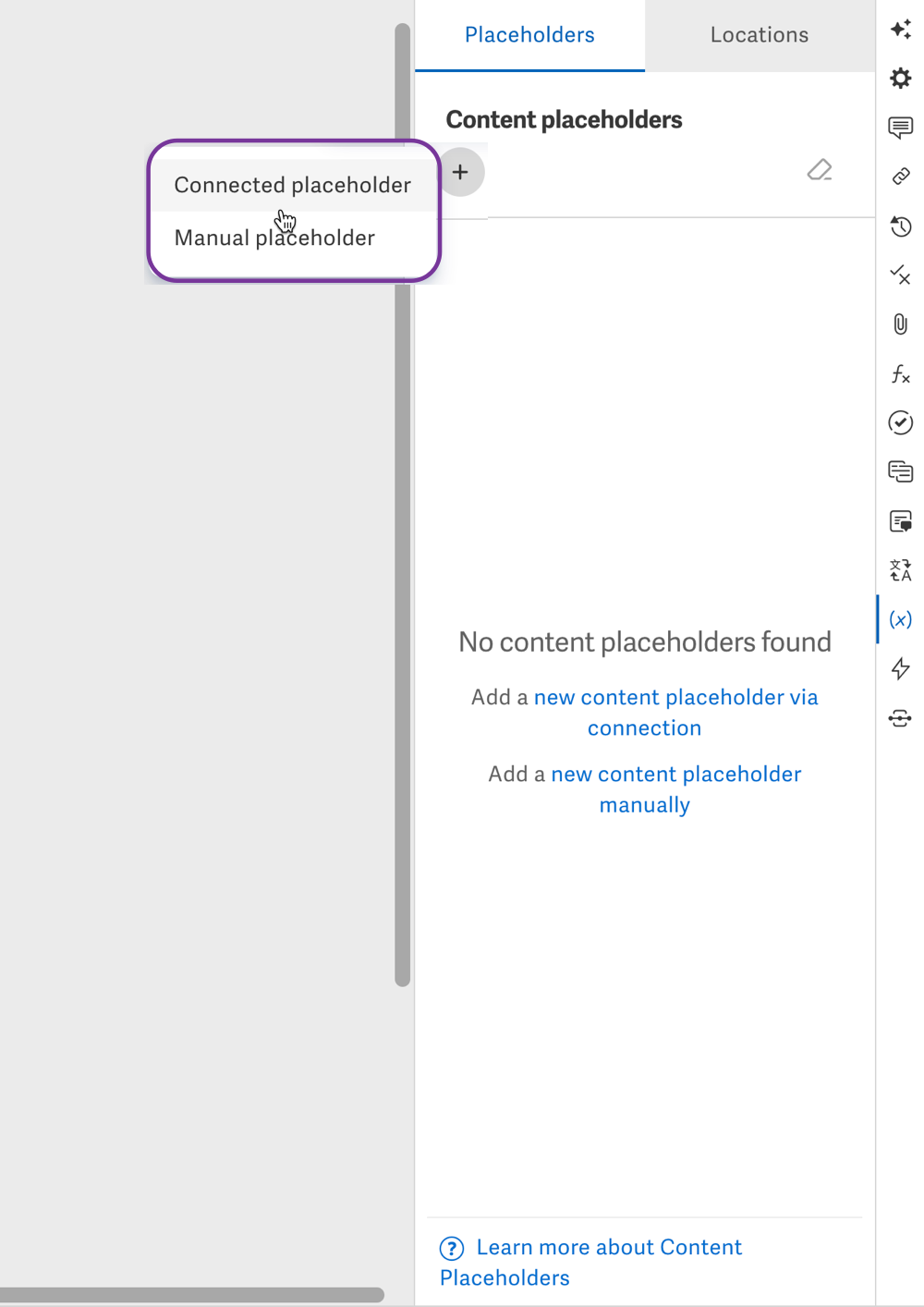Open the track changes panel

(x=901, y=275)
